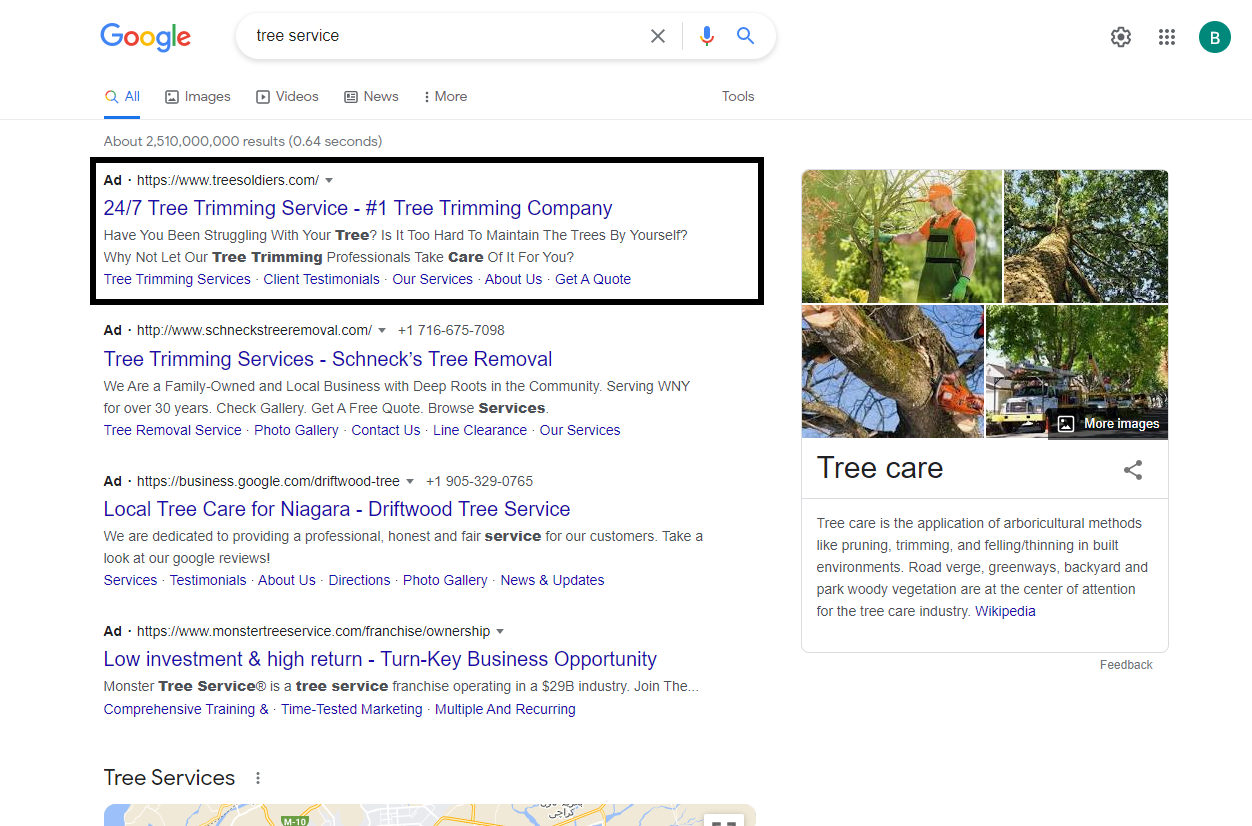The width and height of the screenshot is (1252, 826).
Task: Open Schneck's Tree Removal ad title
Action: point(328,359)
